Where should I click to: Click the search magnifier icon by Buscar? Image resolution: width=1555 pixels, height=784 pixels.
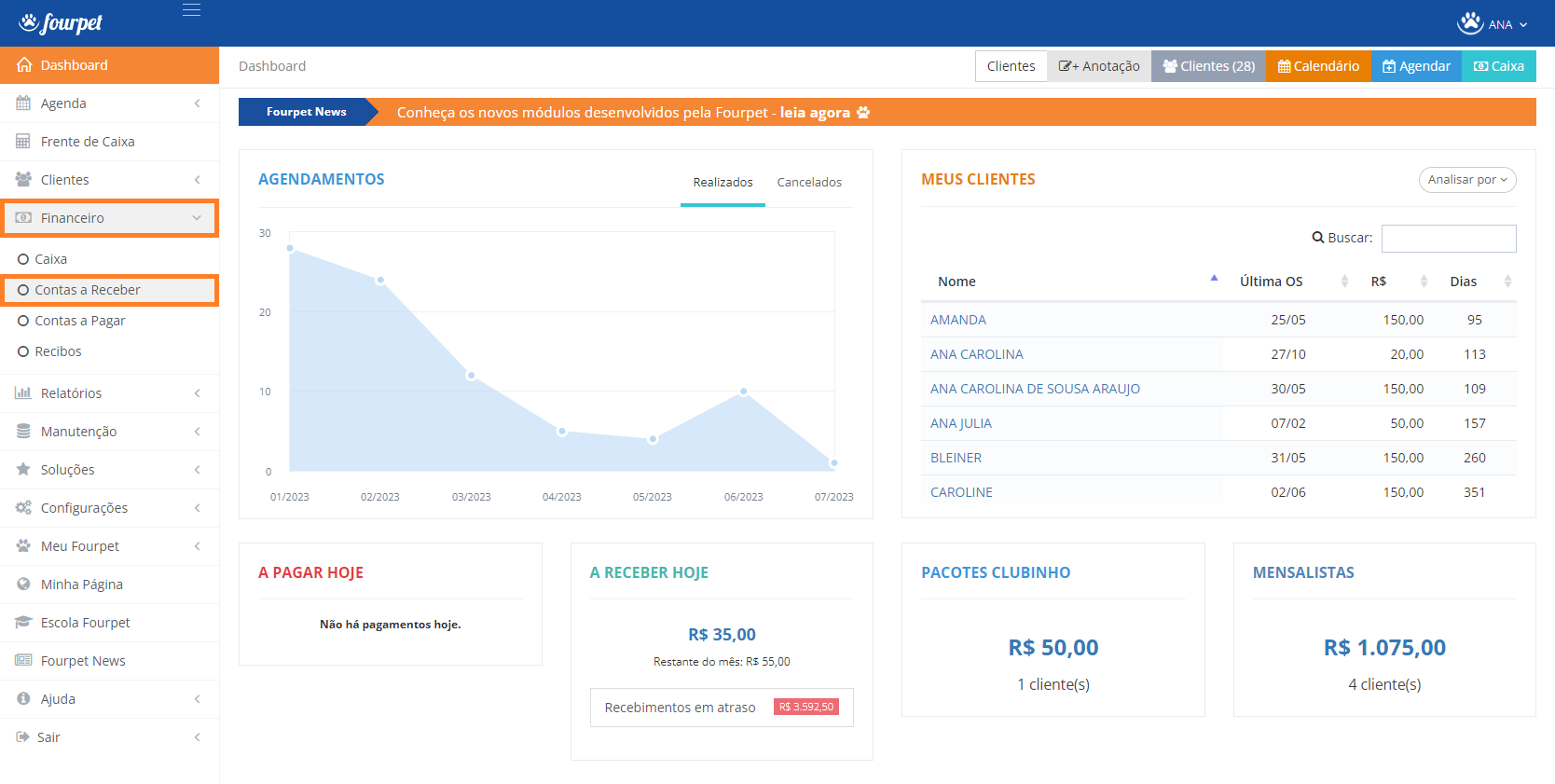1318,238
